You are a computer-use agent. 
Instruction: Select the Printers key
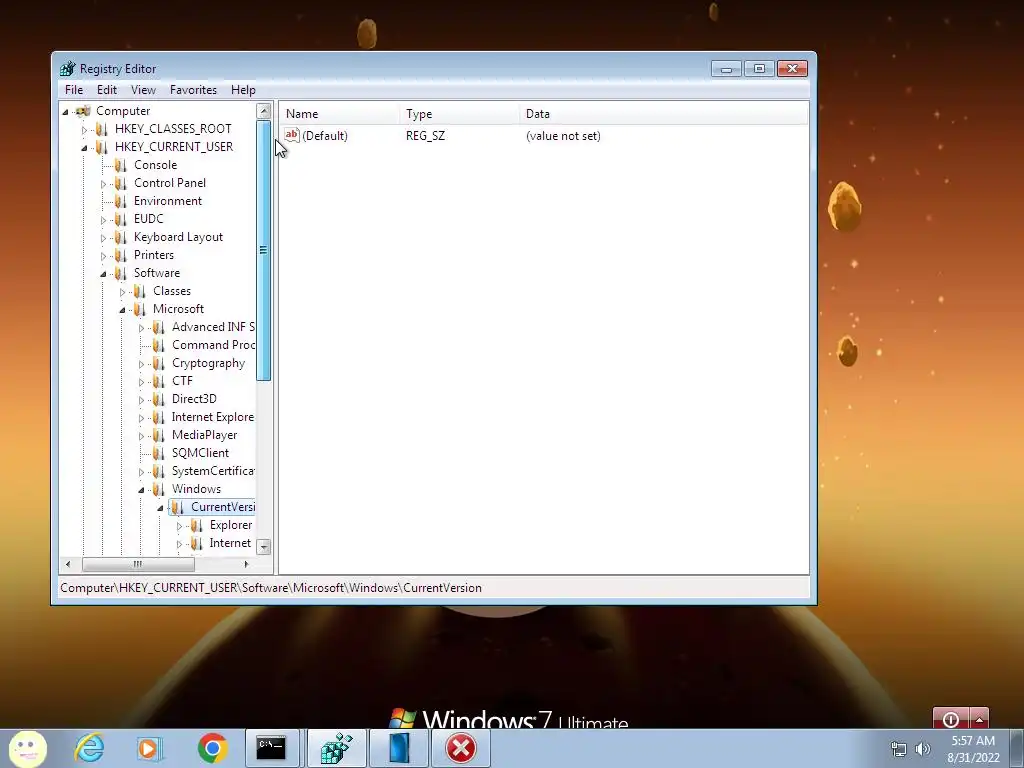coord(153,255)
